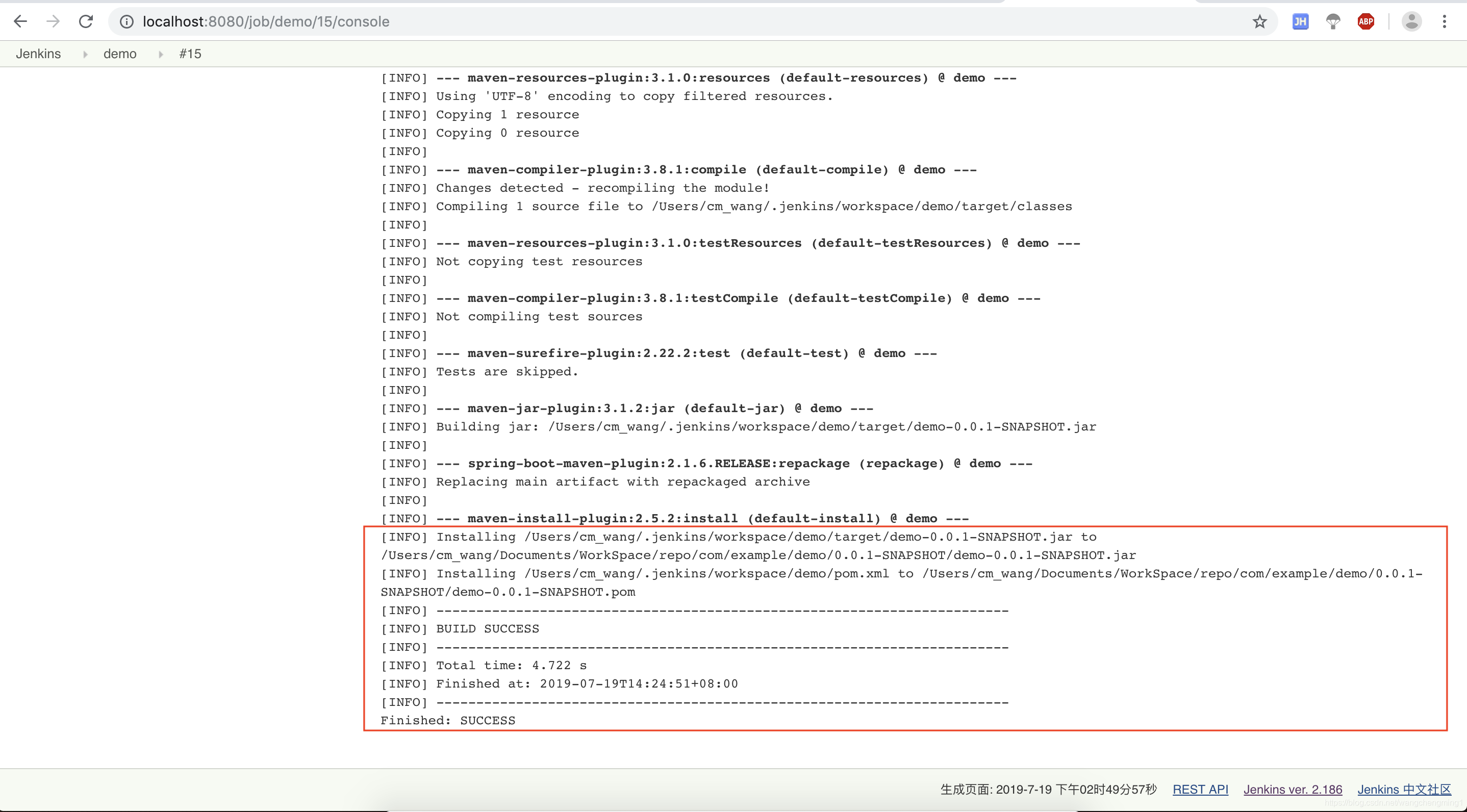Open the Jenkins ver. 2.186 link
This screenshot has height=812, width=1467.
click(x=1292, y=789)
